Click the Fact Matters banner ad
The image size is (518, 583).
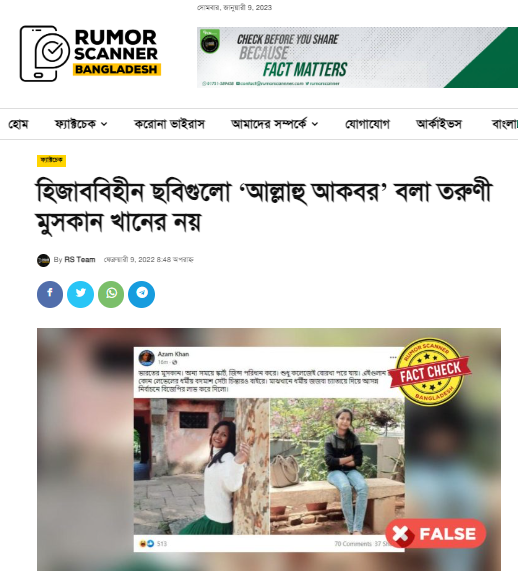pyautogui.click(x=357, y=57)
